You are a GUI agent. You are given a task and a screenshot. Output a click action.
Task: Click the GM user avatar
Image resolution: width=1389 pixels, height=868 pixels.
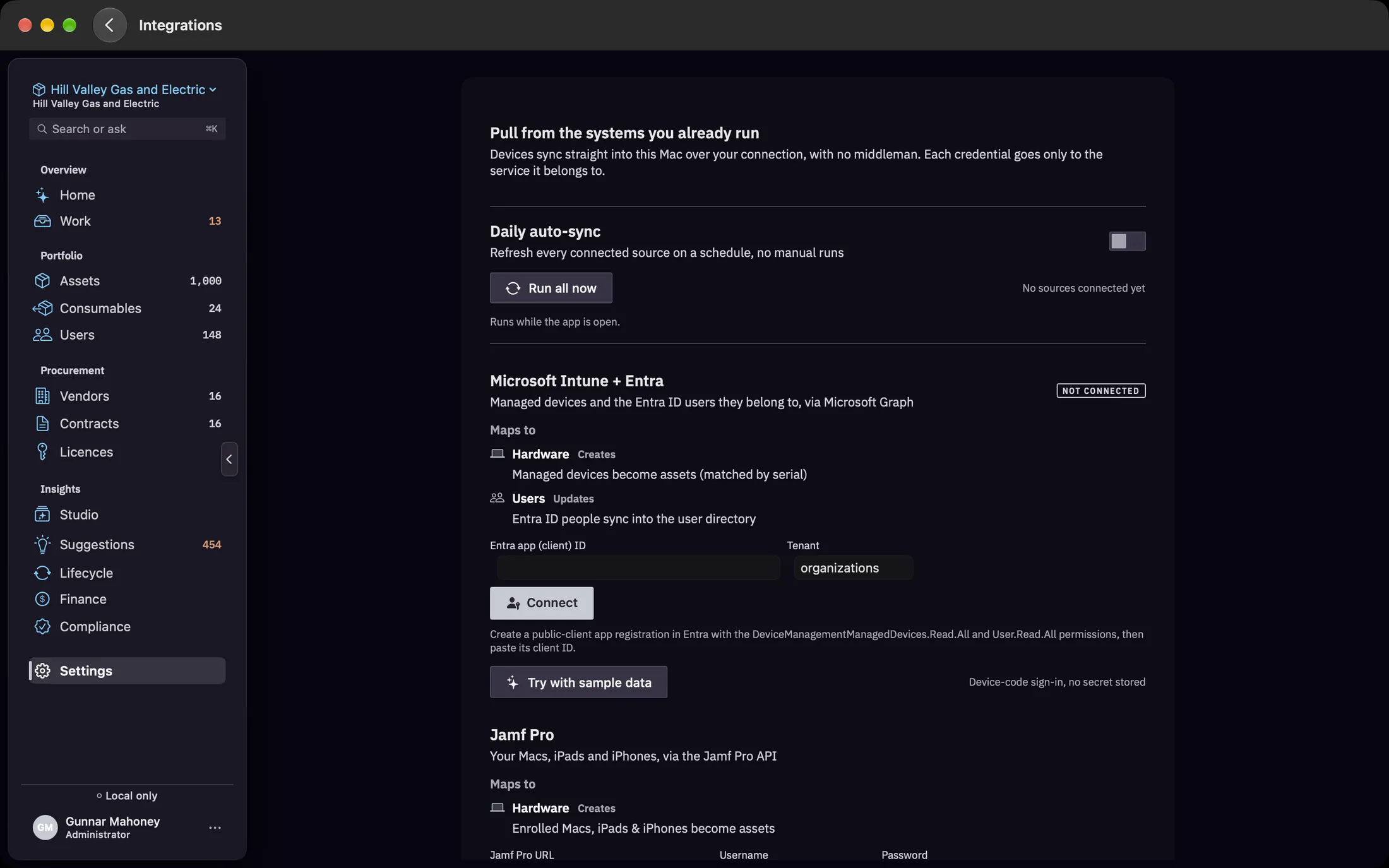[45, 828]
